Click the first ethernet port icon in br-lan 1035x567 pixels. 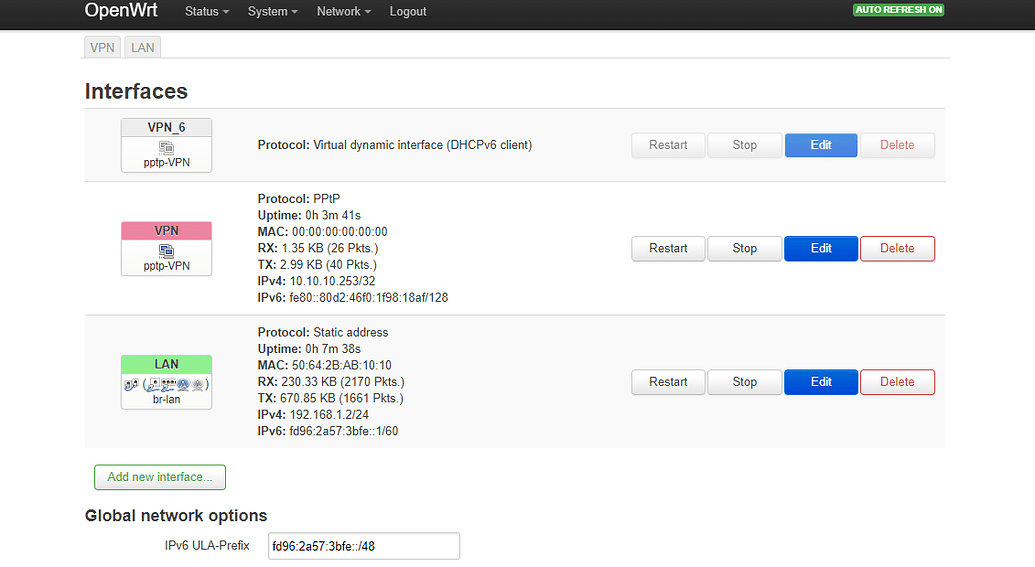[153, 384]
